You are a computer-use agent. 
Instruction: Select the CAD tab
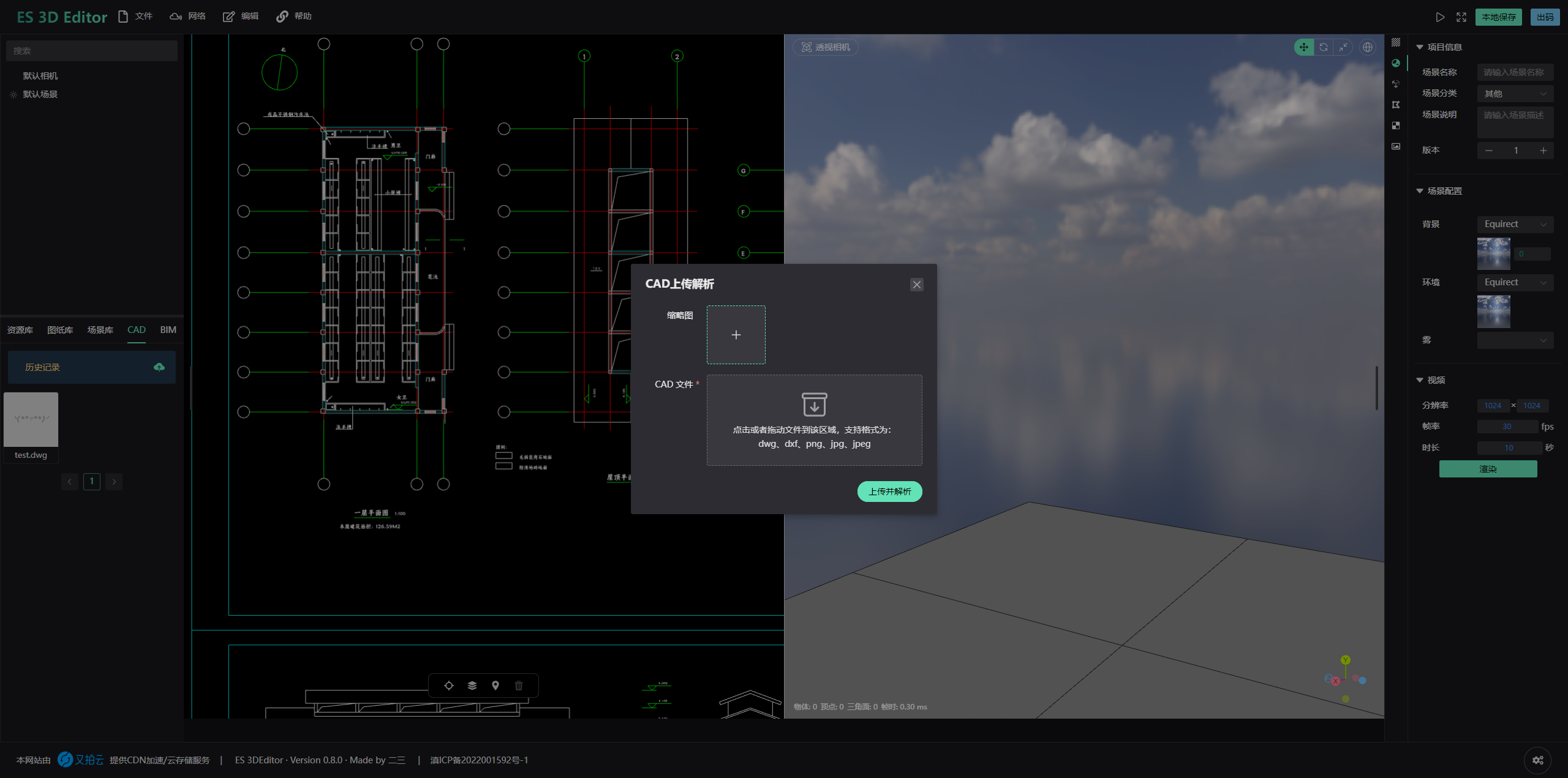tap(137, 330)
